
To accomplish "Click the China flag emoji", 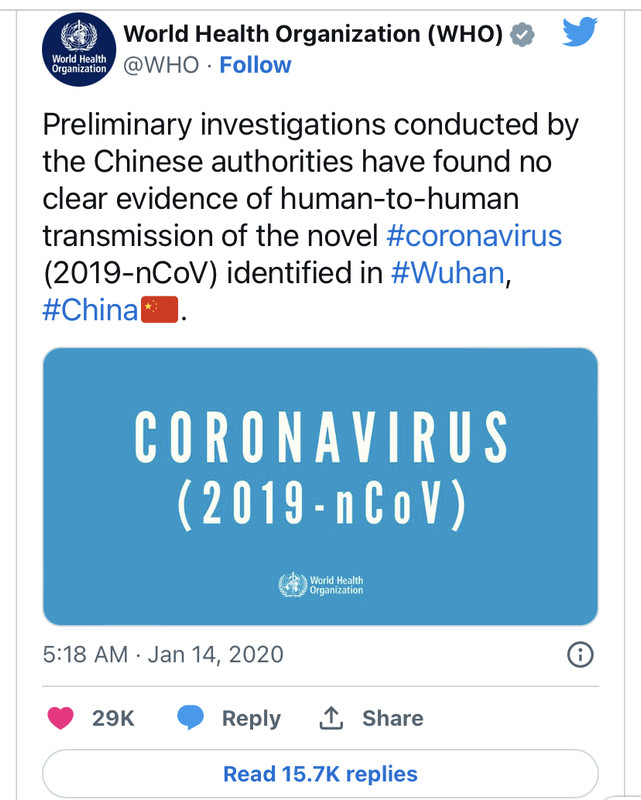I will [159, 310].
